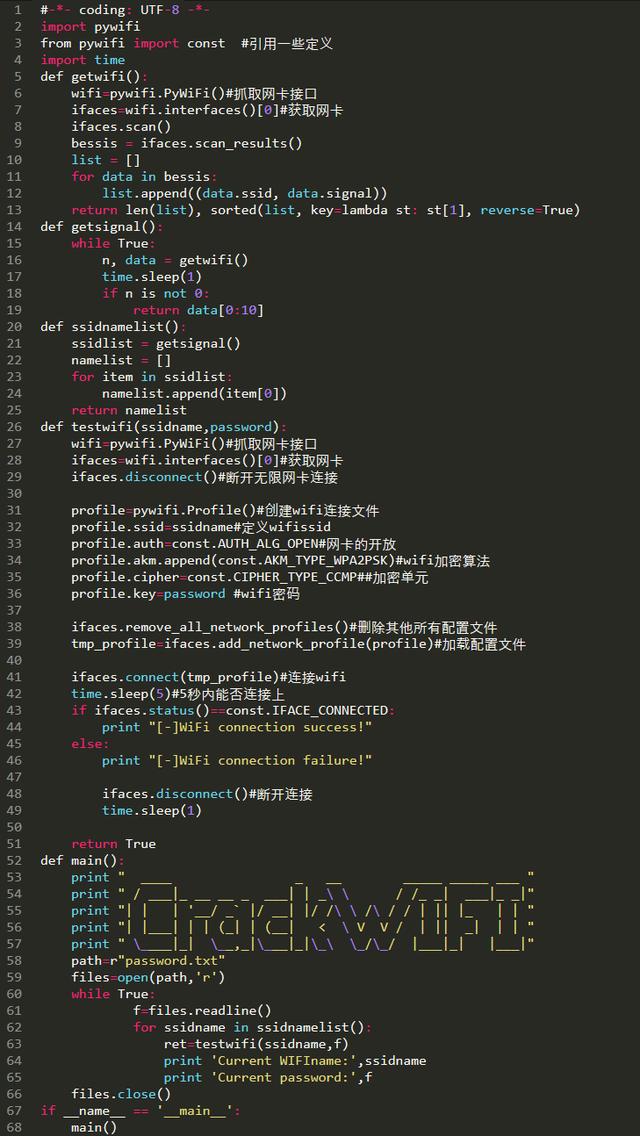This screenshot has width=640, height=1136.
Task: Click the "coding: UTF-8" comment line
Action: (x=125, y=10)
